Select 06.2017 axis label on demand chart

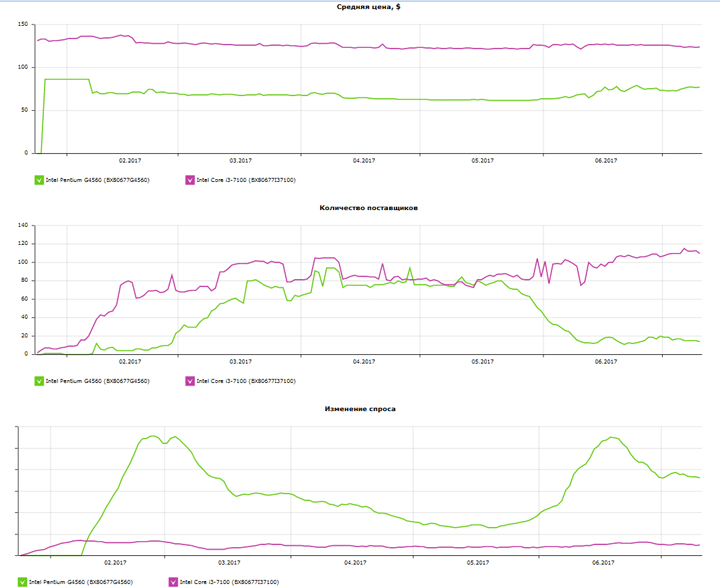point(603,563)
